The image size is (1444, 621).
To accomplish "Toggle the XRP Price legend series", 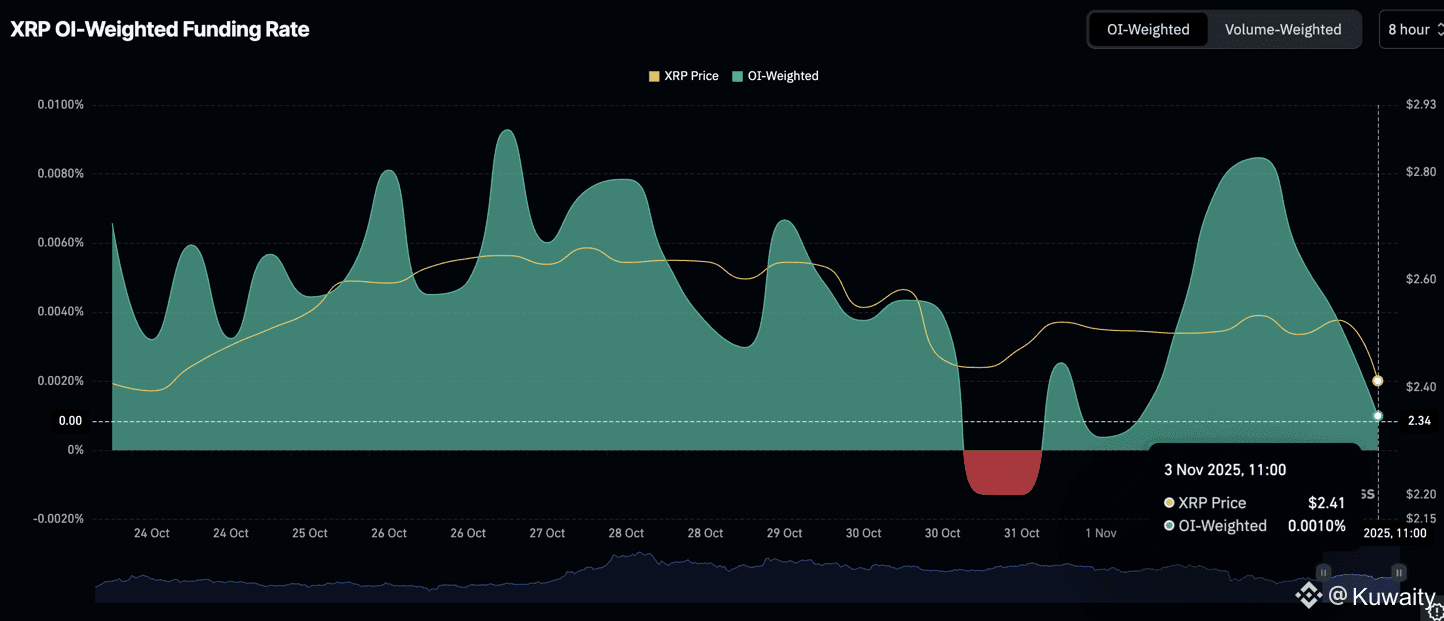I will pyautogui.click(x=684, y=76).
